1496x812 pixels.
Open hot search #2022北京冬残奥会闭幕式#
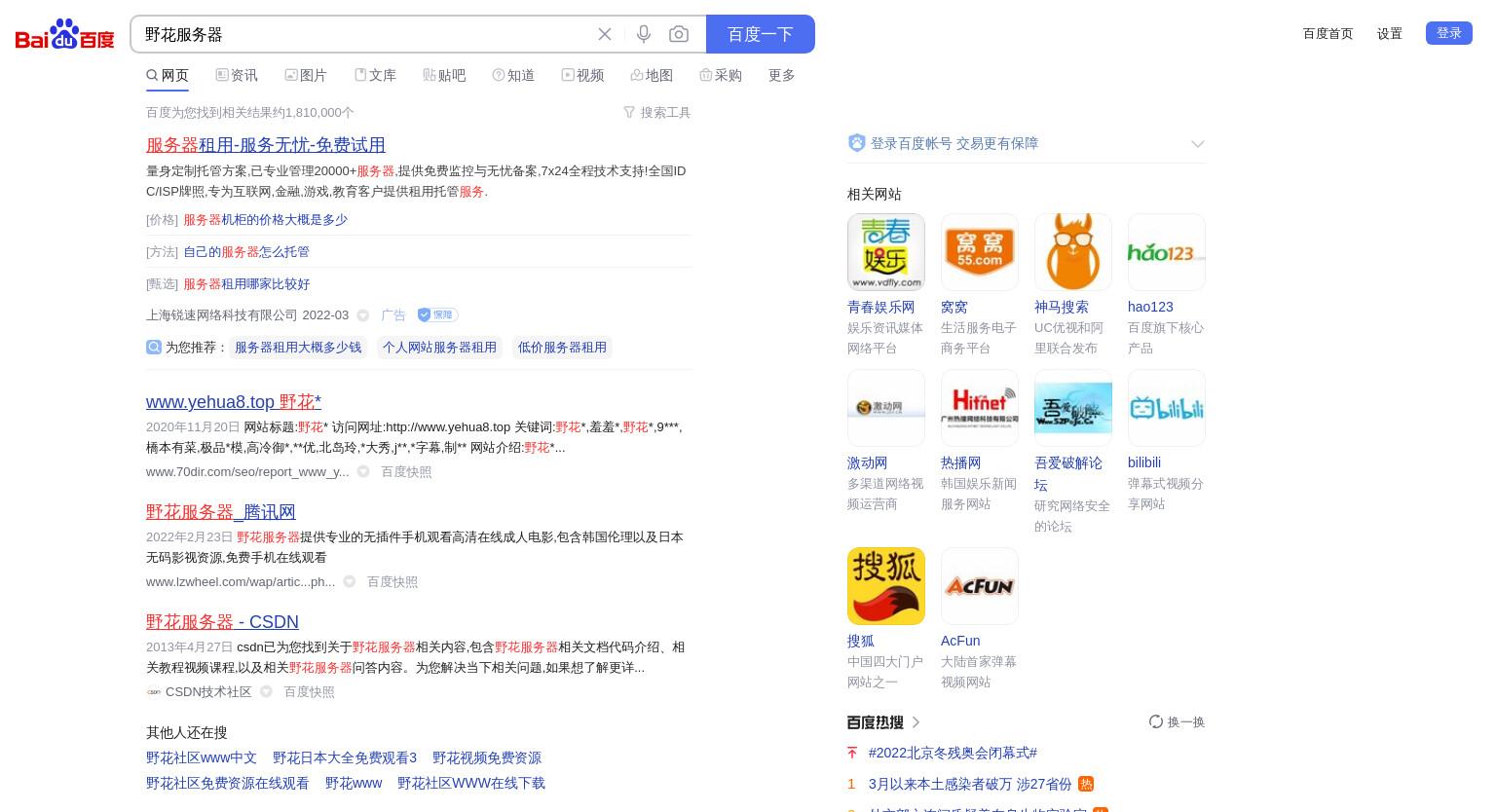coord(953,753)
